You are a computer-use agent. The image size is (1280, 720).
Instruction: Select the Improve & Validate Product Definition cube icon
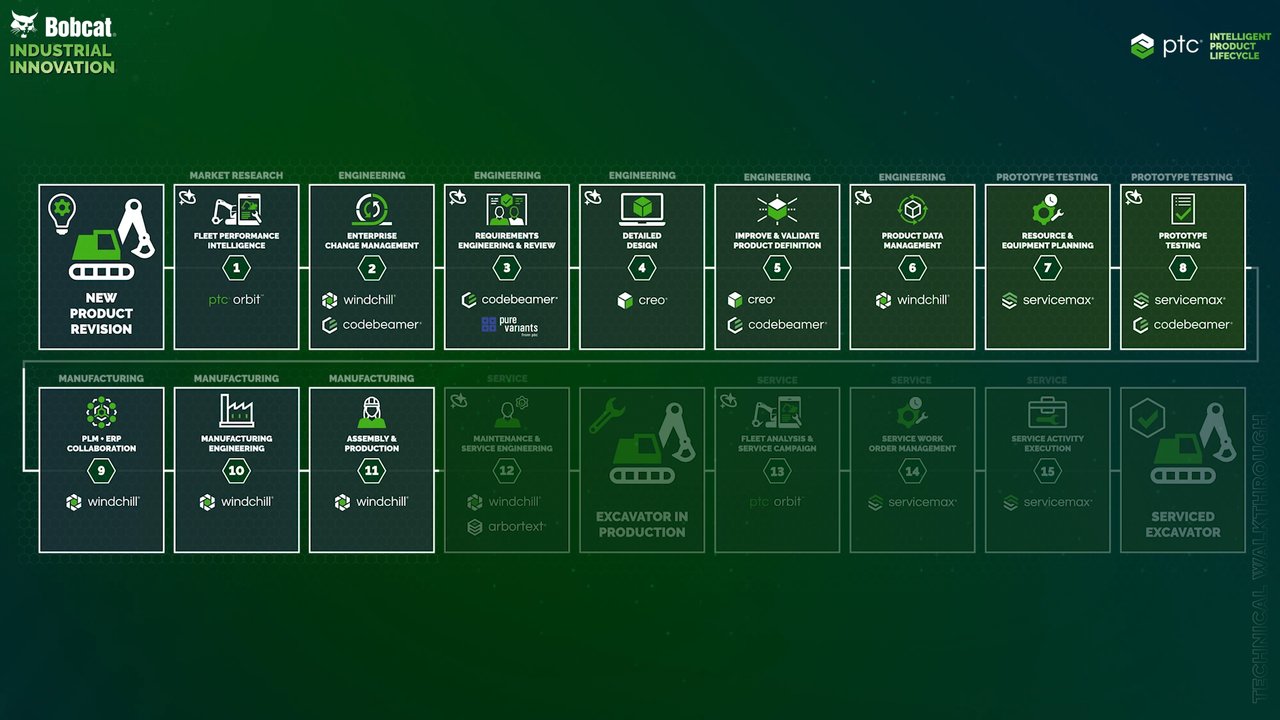pos(777,209)
